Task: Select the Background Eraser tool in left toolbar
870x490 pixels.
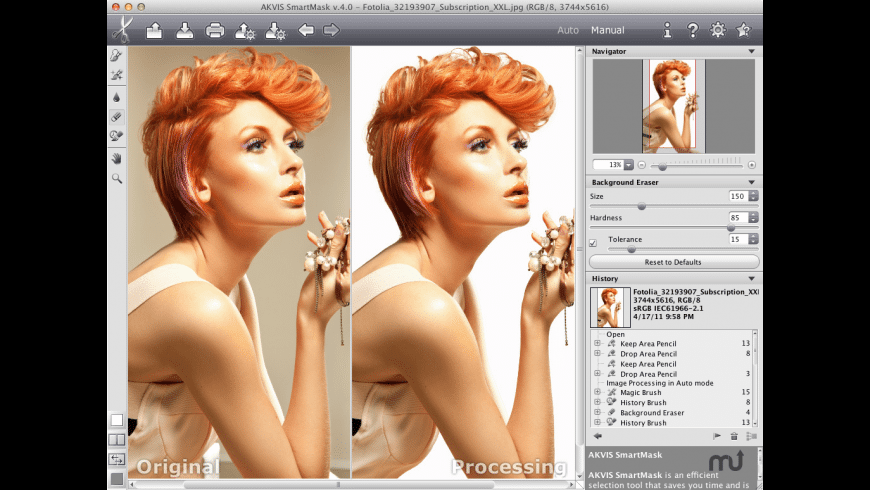Action: 117,117
